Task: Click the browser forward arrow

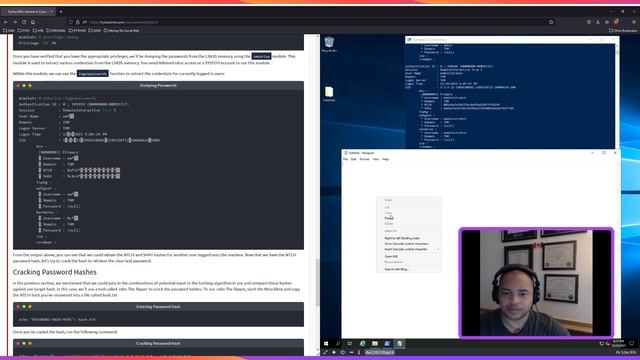Action: click(15, 22)
